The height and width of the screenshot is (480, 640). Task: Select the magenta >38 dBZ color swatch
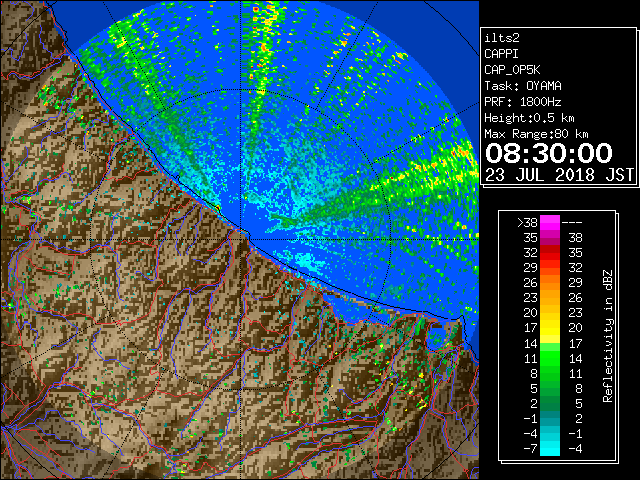[550, 222]
